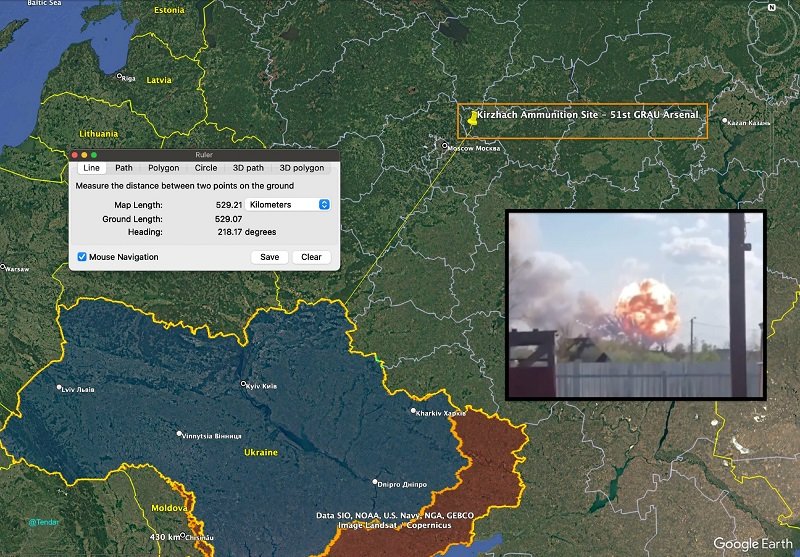Click the compass N north indicator
Image resolution: width=800 pixels, height=557 pixels.
click(772, 8)
